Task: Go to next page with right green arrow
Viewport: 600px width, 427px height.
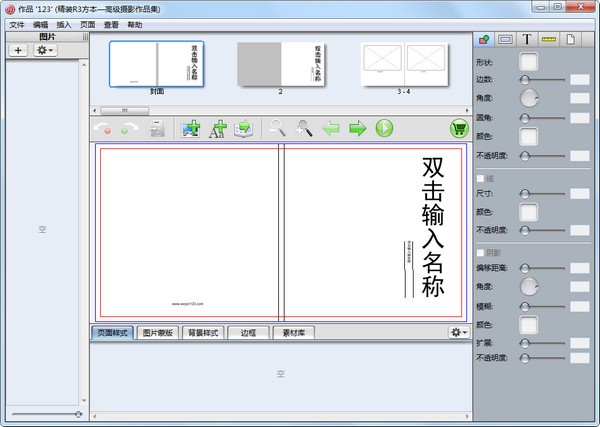Action: click(358, 128)
